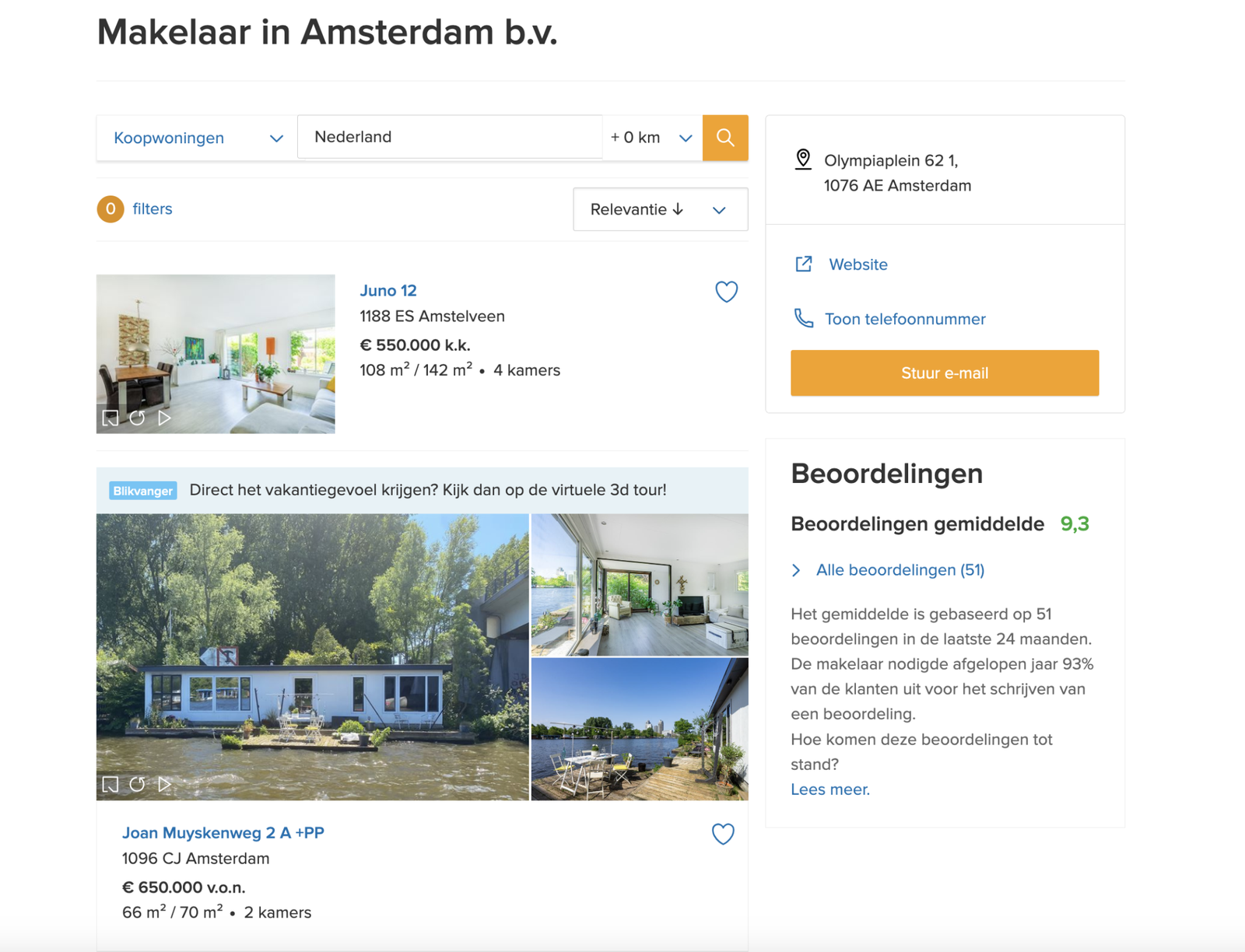Open the floor plan icon on Juno 12 listing

(110, 417)
